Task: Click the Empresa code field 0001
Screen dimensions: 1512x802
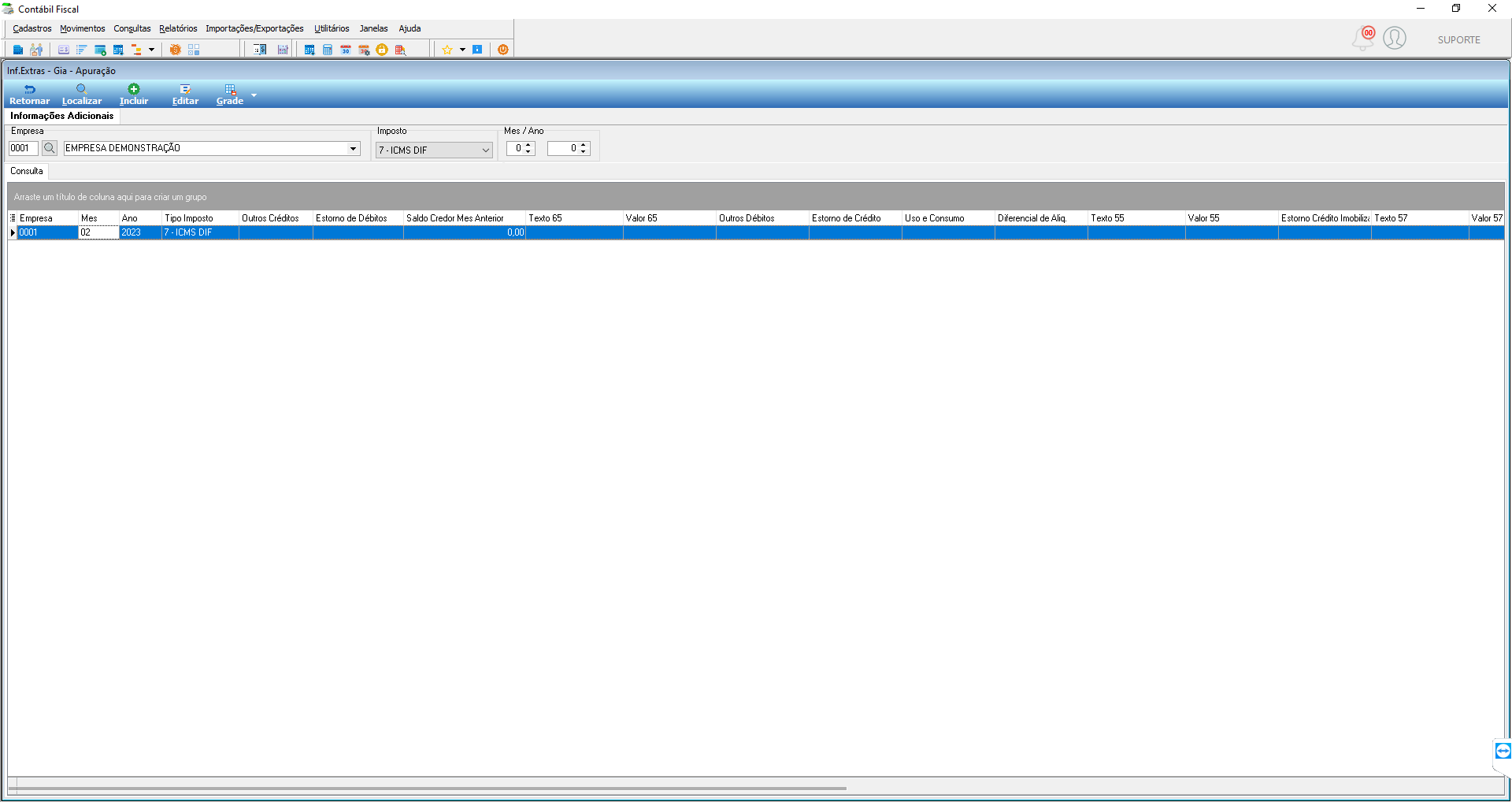Action: pos(23,148)
